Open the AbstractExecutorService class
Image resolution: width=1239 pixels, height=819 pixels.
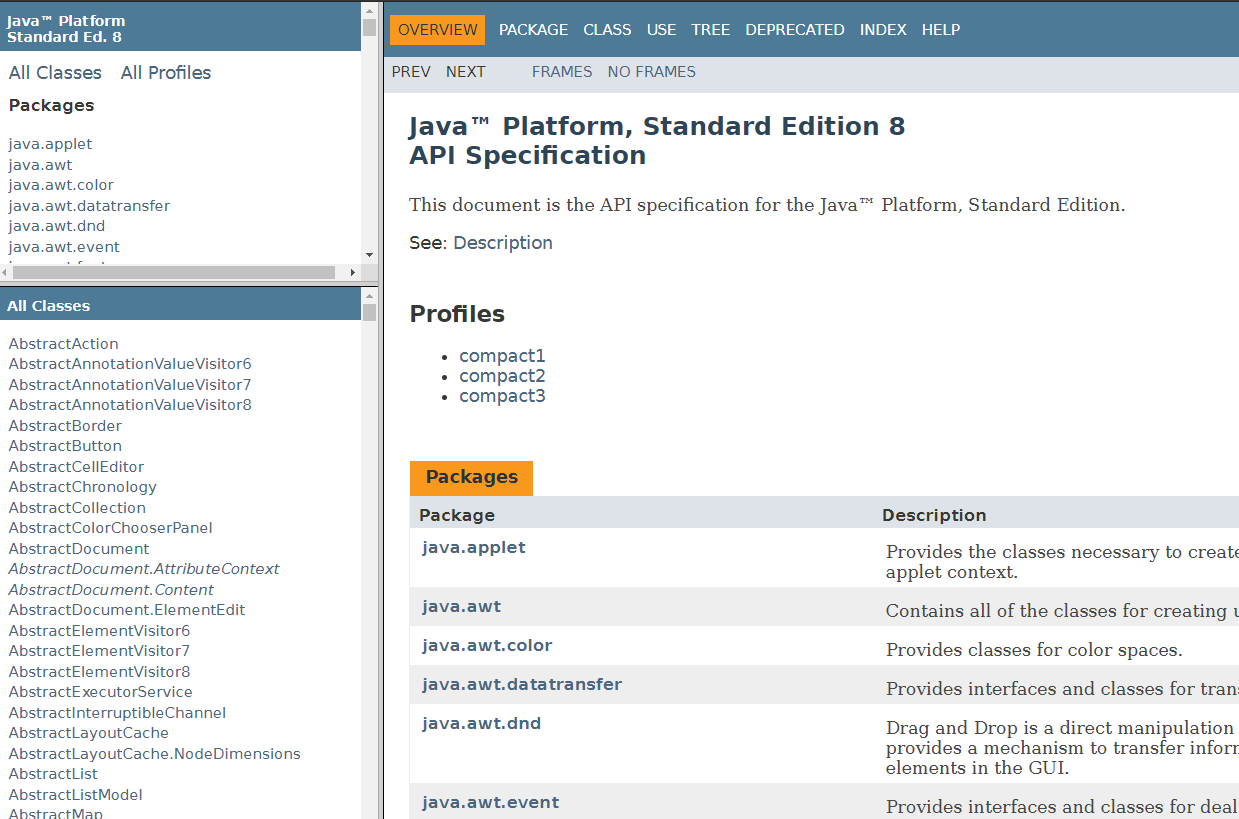[100, 692]
